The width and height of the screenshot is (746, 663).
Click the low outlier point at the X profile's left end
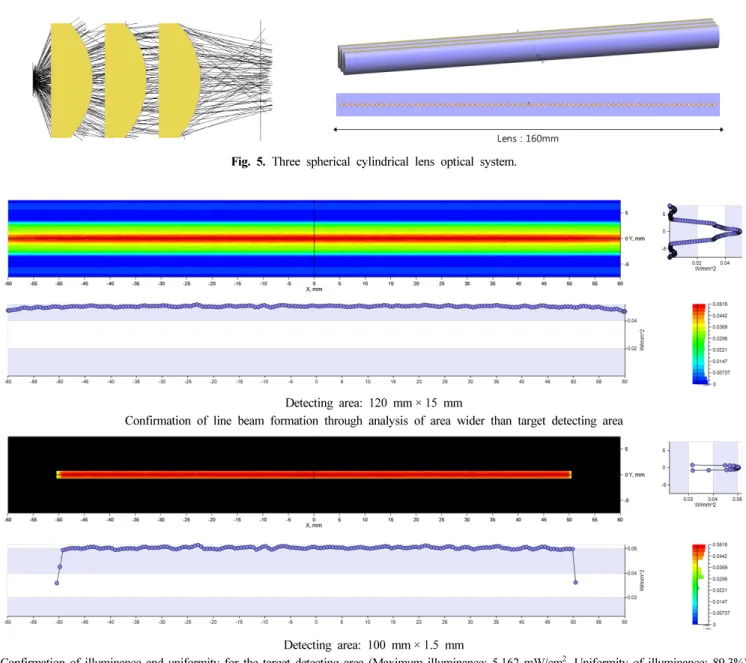pyautogui.click(x=57, y=583)
